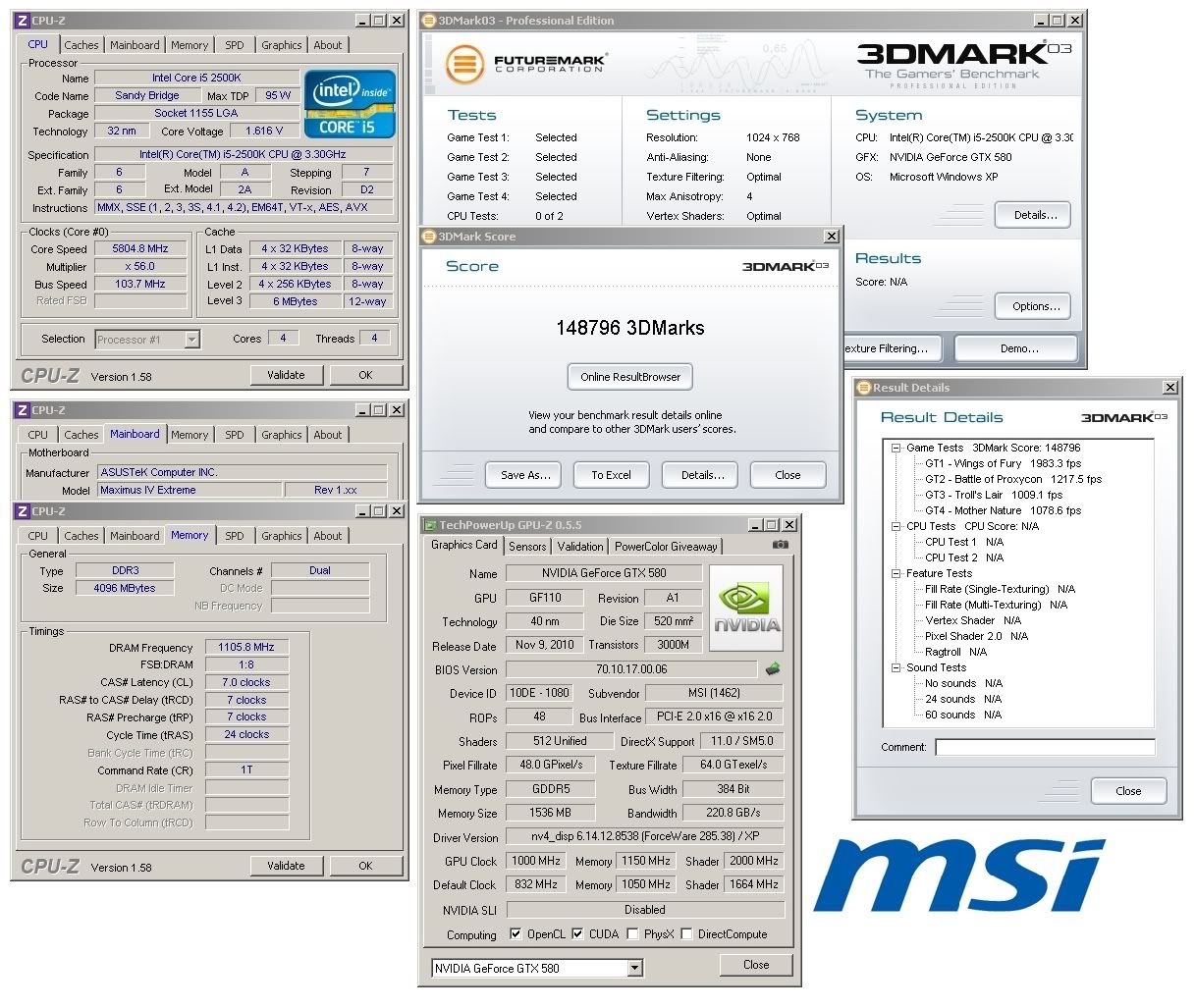Click OK in the memory timings CPU-Z window
1195x1008 pixels.
coord(365,866)
